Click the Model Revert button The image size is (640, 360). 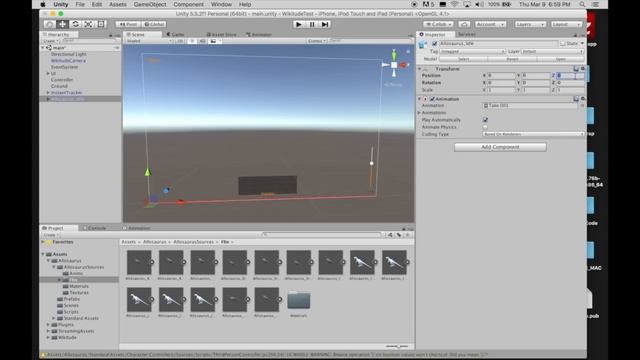[512, 59]
